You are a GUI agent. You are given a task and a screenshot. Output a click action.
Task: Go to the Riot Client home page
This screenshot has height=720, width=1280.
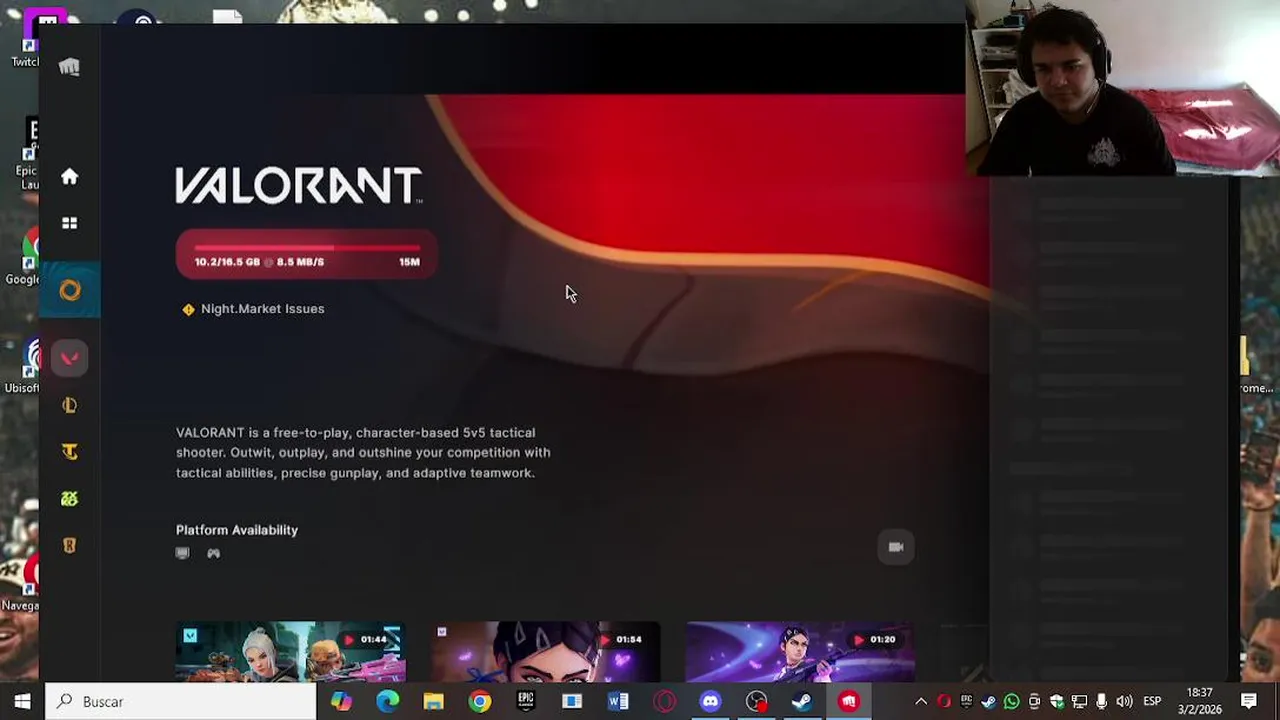(x=69, y=177)
